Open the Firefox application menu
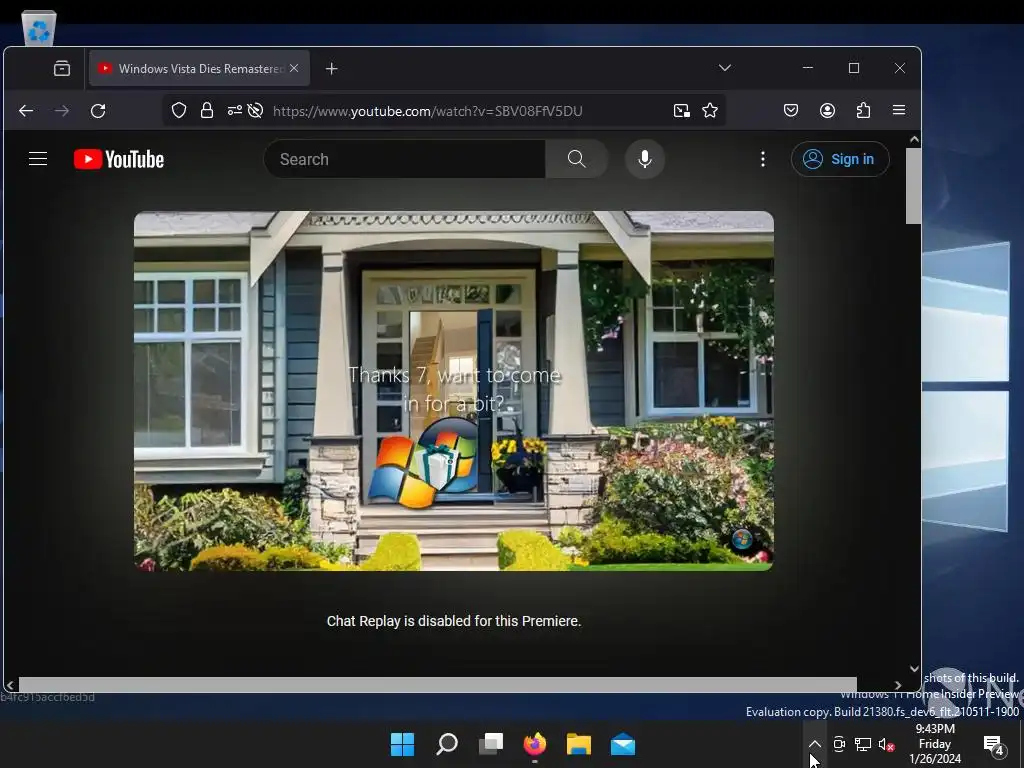The width and height of the screenshot is (1024, 768). pos(899,110)
